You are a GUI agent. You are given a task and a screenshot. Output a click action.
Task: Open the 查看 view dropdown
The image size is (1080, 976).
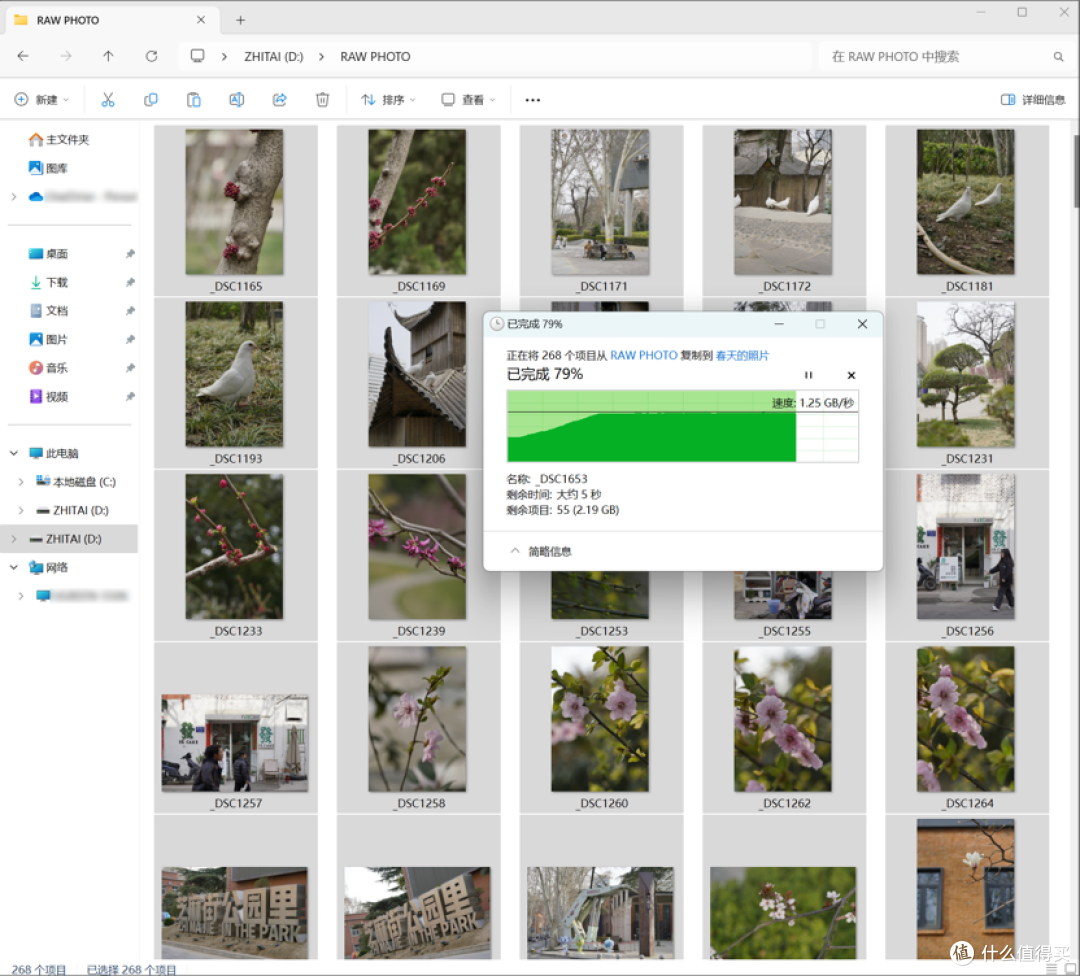pos(468,100)
